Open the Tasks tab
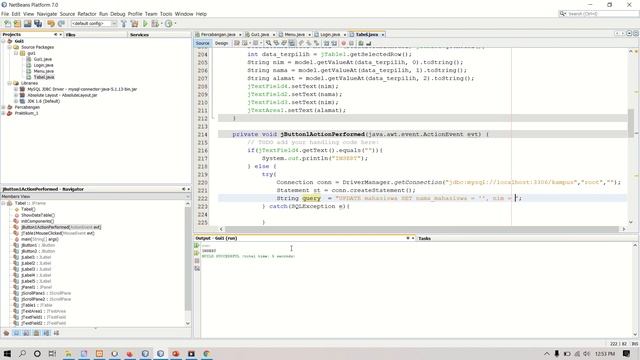Screen dimensions: 640x360 (424, 238)
